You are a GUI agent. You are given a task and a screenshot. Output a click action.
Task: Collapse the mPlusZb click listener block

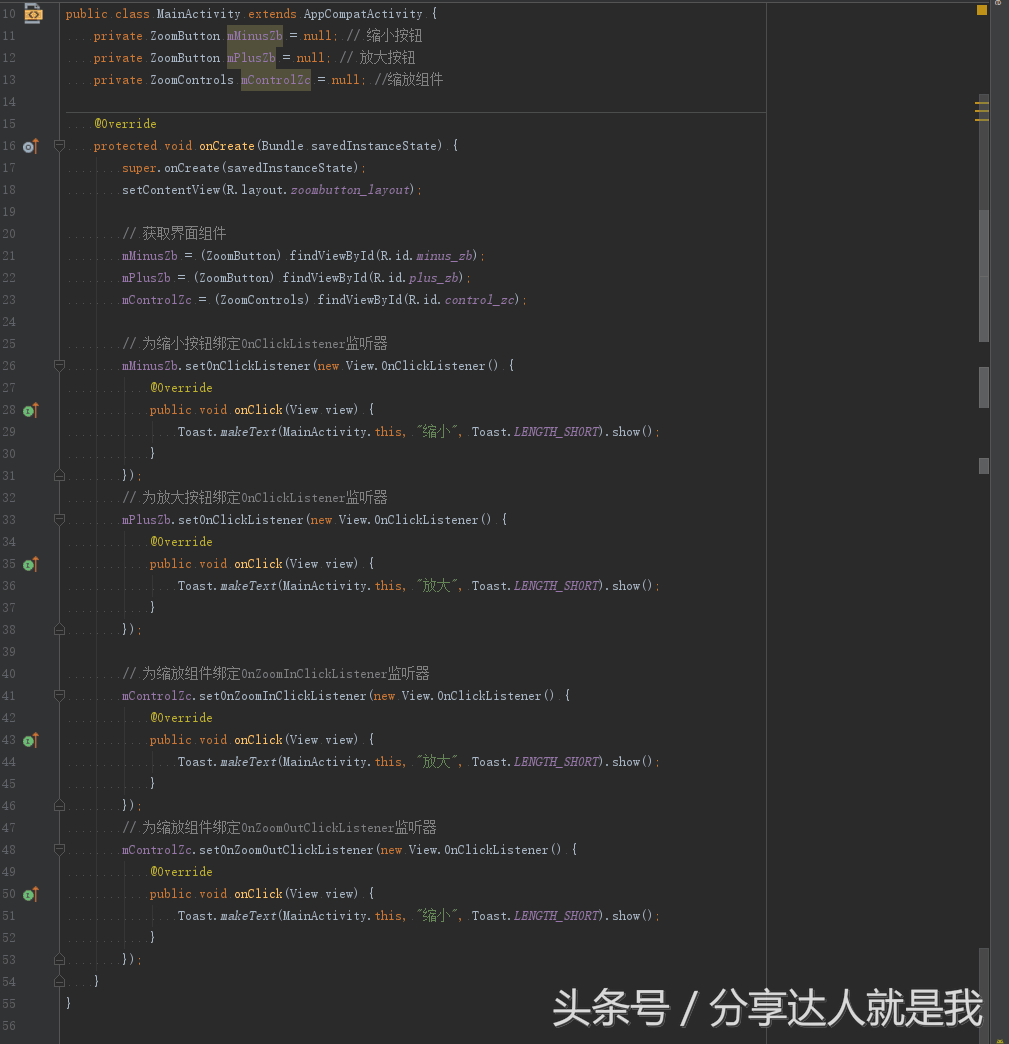58,519
